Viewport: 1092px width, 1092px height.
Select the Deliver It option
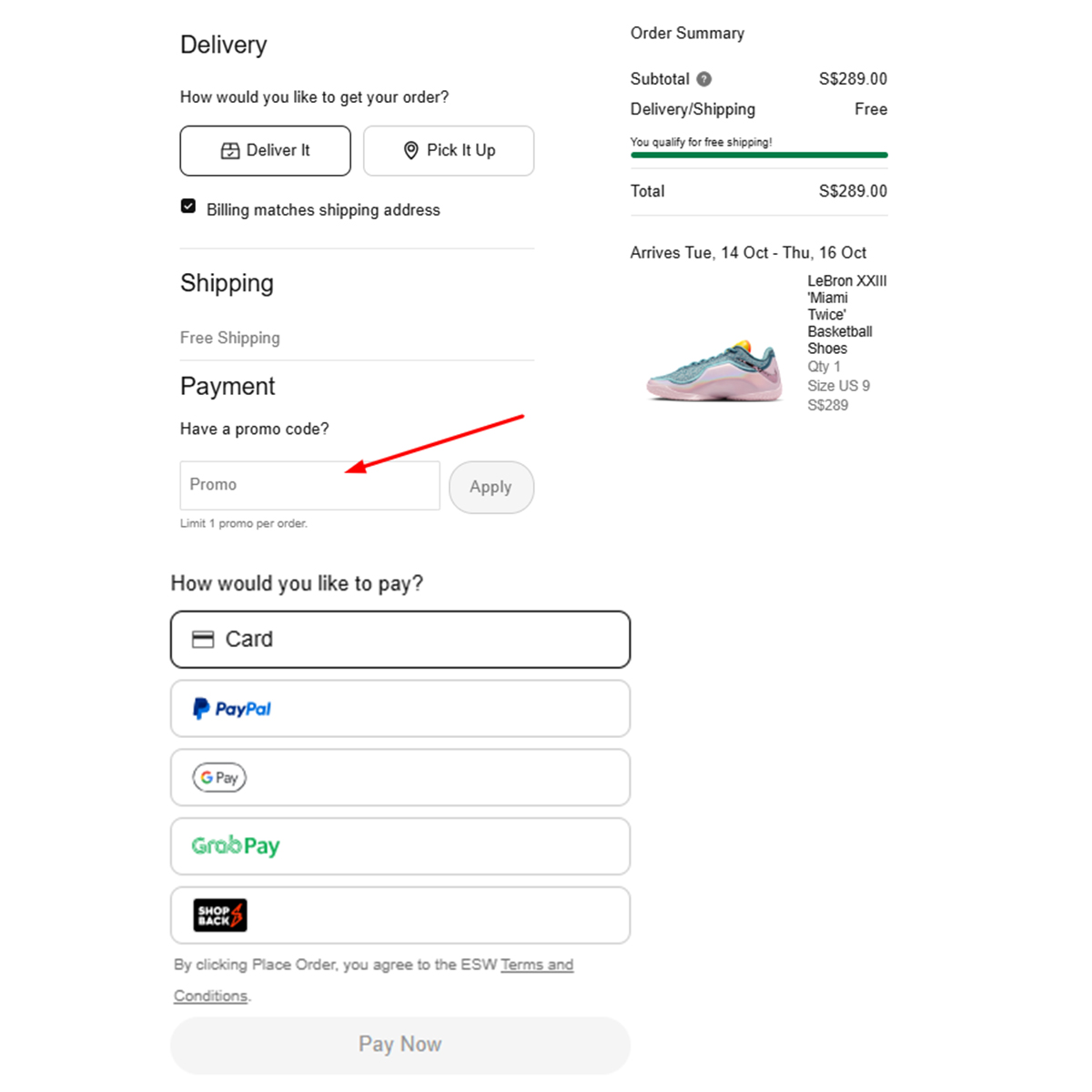pos(266,151)
